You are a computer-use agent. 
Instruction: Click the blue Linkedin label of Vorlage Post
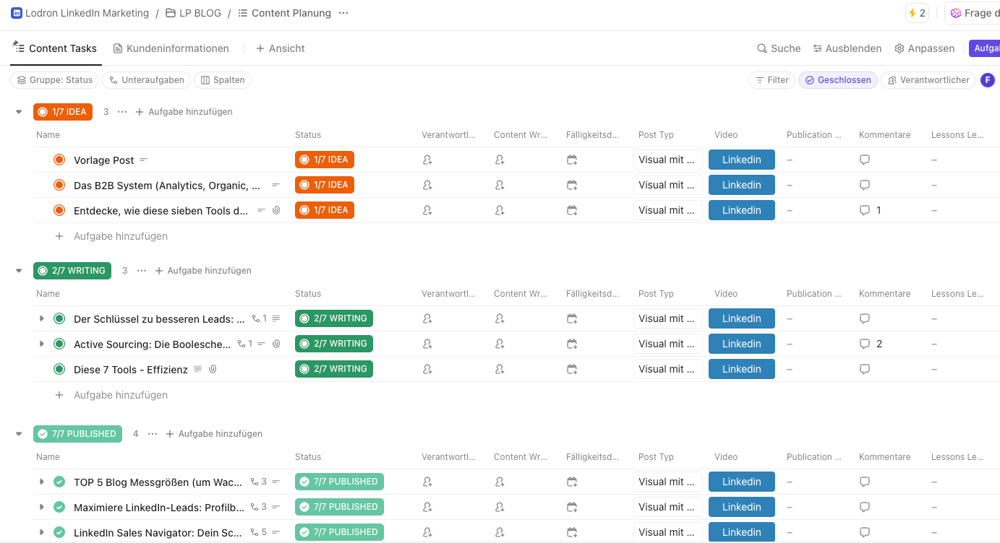point(742,160)
